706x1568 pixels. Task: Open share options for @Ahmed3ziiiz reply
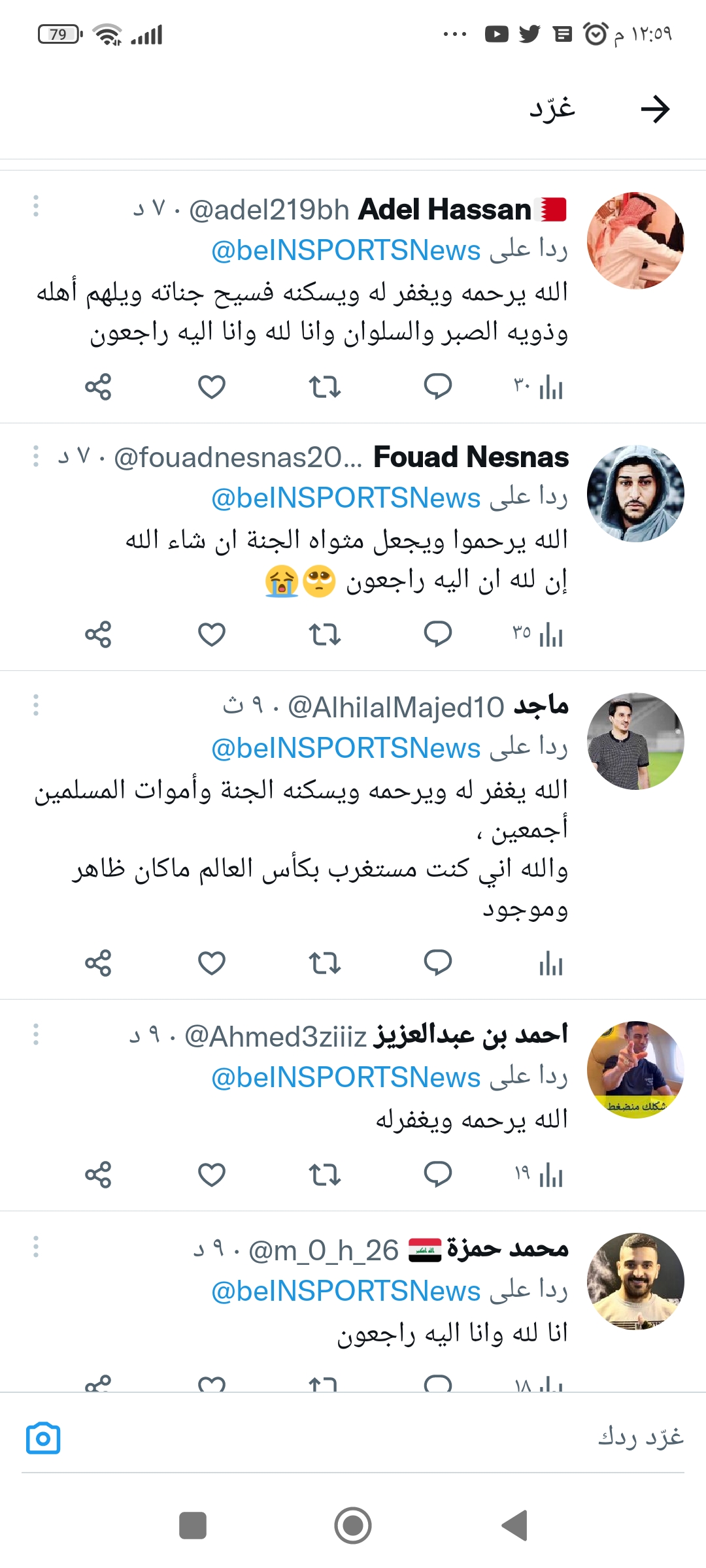click(98, 1175)
